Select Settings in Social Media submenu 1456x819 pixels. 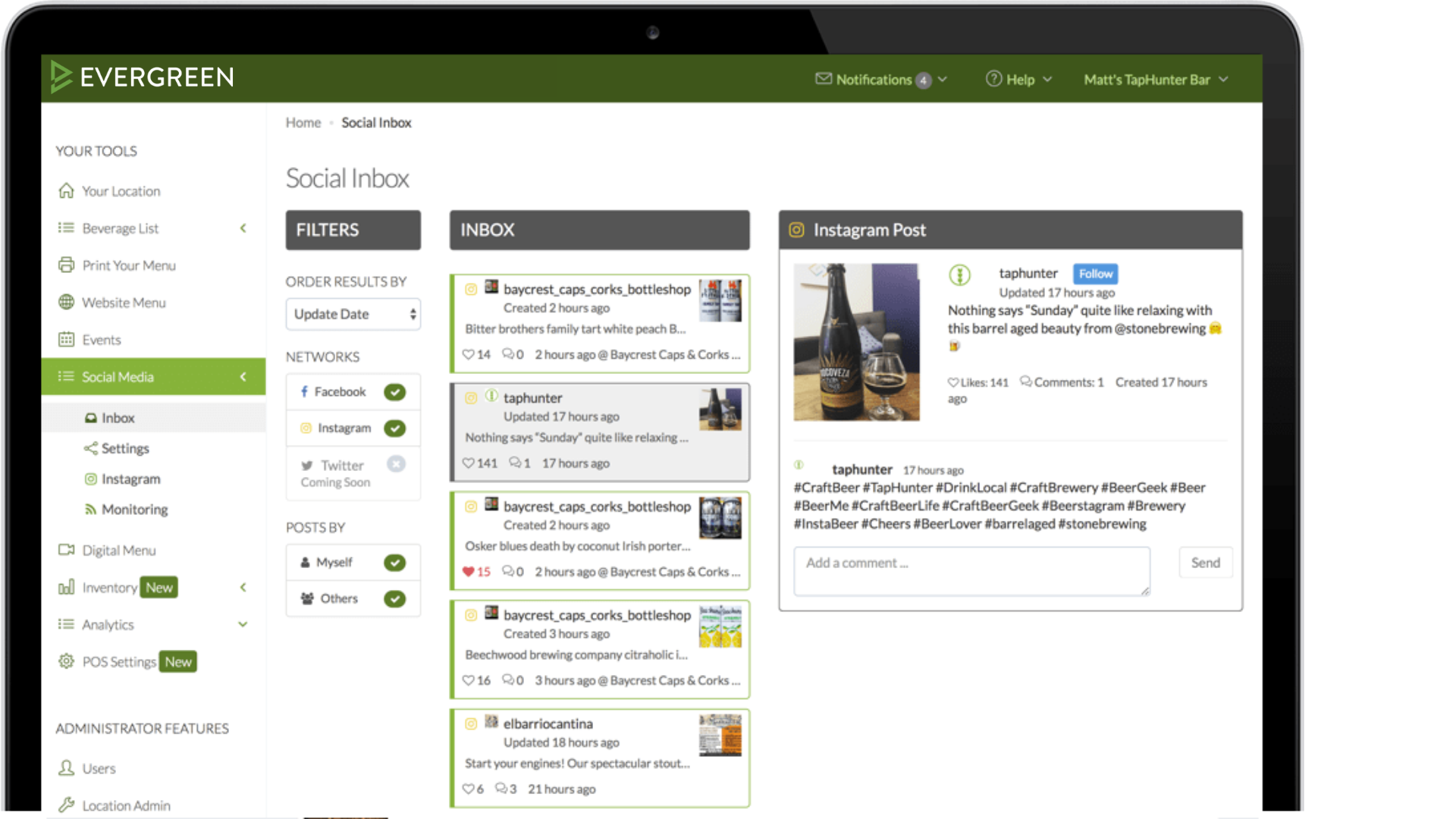(x=125, y=448)
